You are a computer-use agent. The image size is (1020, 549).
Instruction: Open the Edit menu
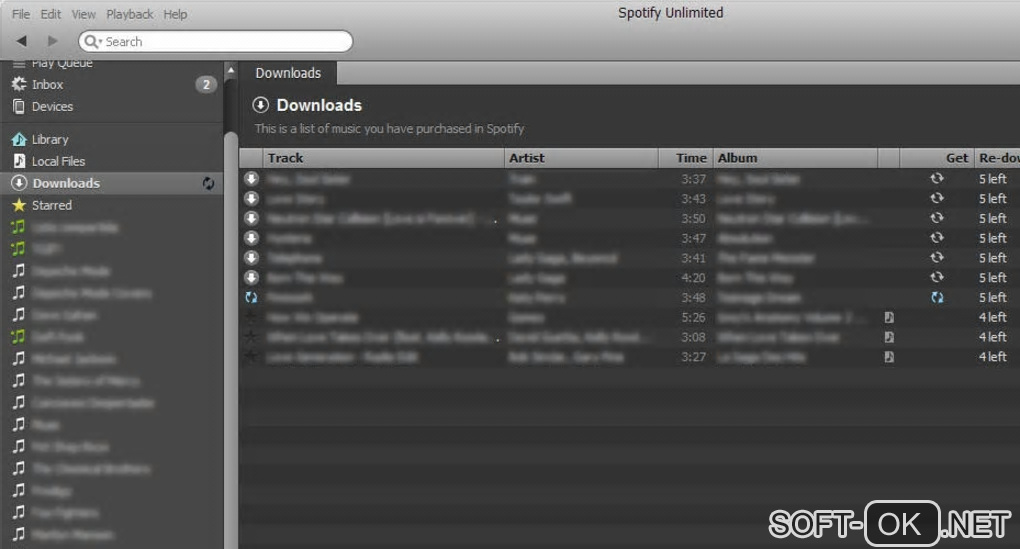[x=50, y=14]
